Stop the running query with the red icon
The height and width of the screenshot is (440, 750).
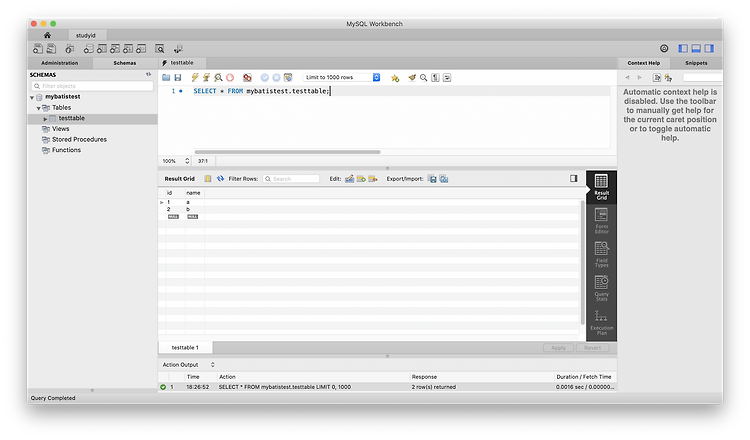230,77
